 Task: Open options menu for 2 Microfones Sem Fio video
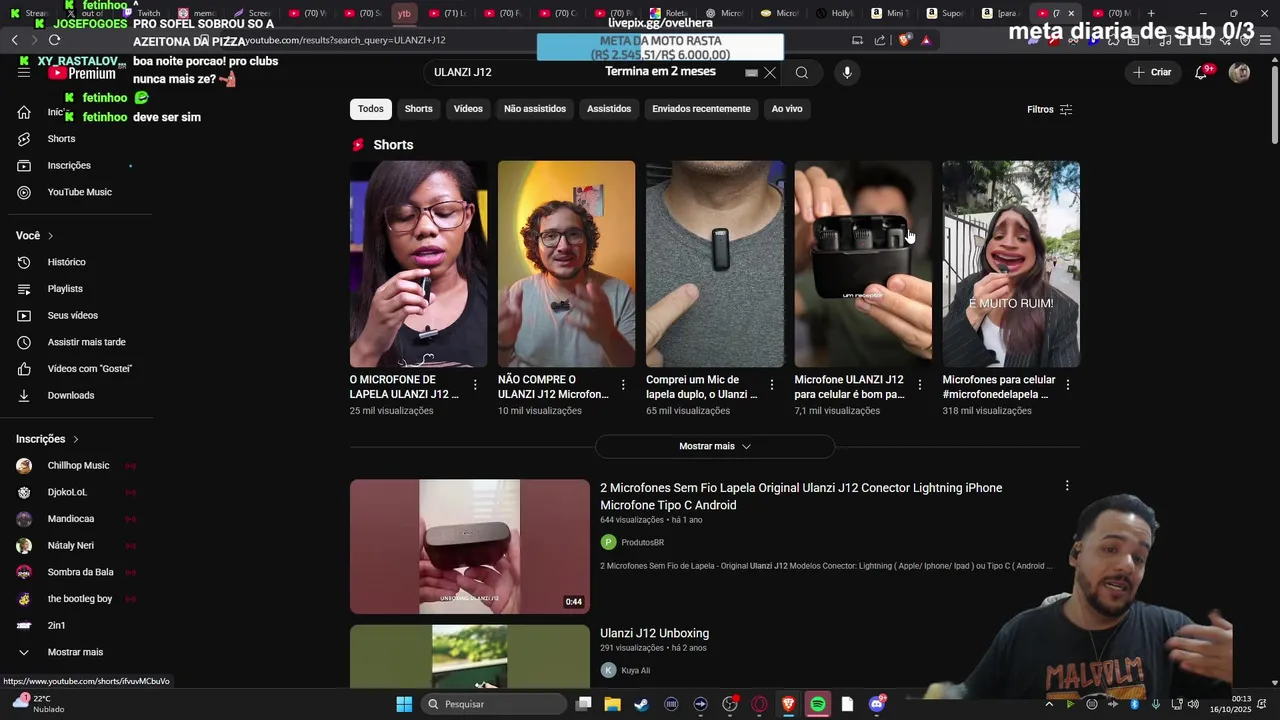pos(1067,486)
